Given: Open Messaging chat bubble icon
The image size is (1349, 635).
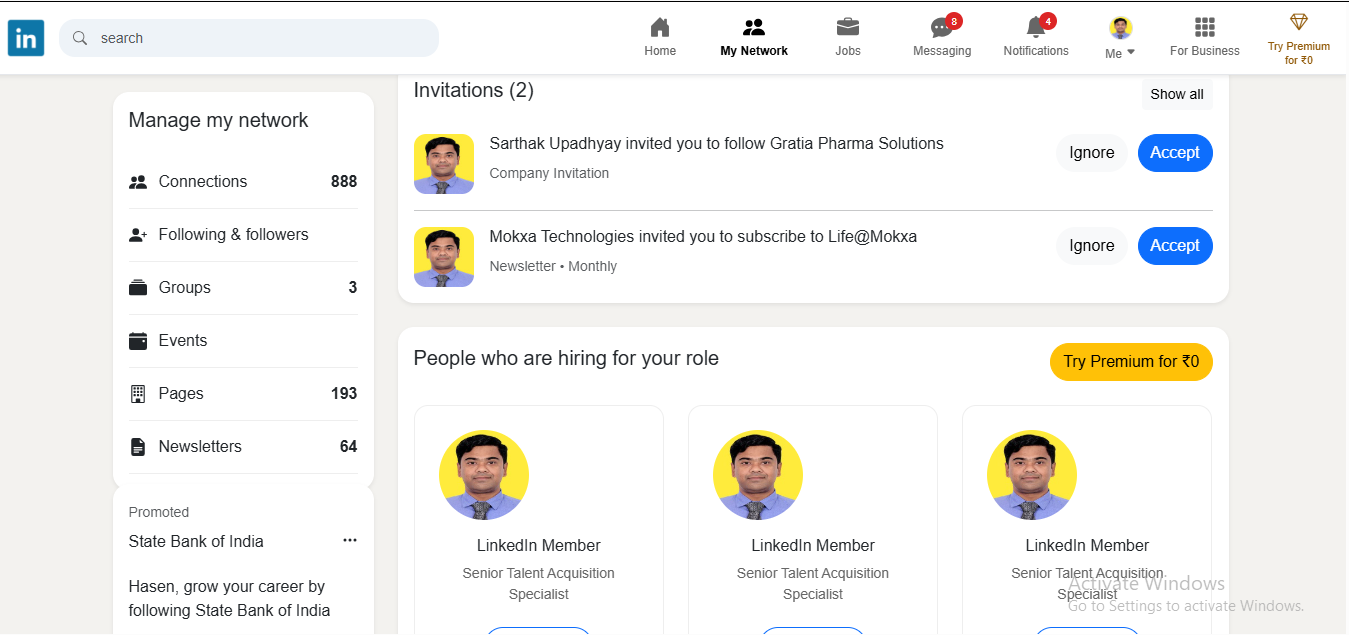Looking at the screenshot, I should [941, 28].
